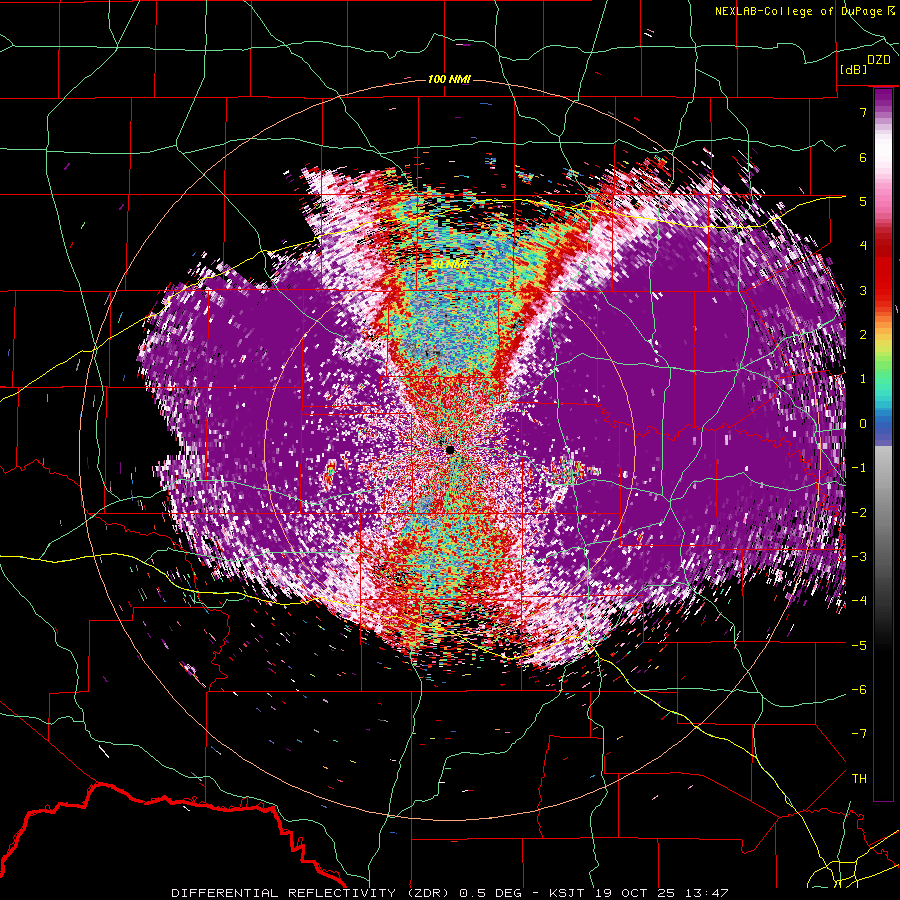Click the 0 value on color scale
The height and width of the screenshot is (900, 900).
[x=863, y=423]
